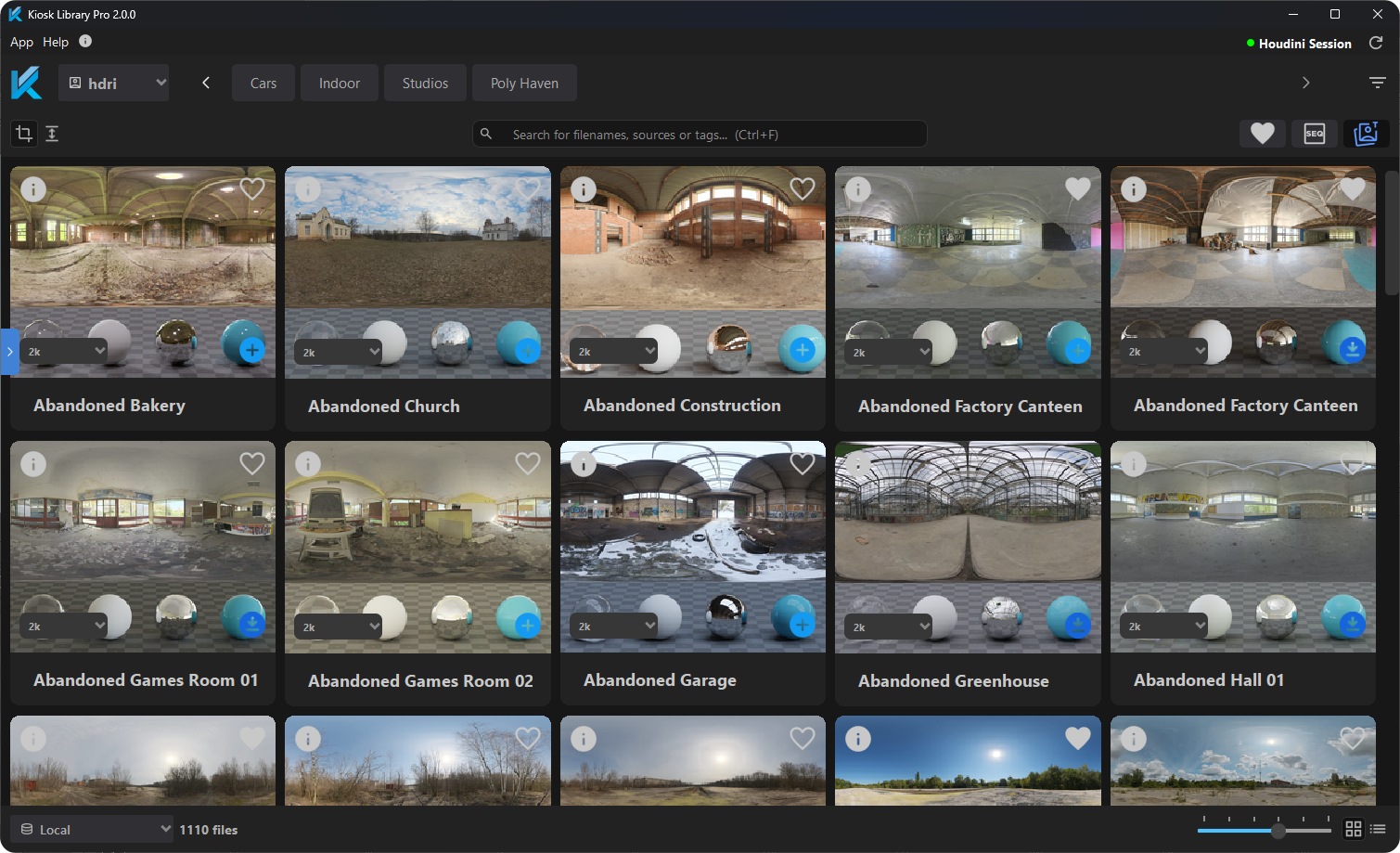Toggle the favorites heart filter

[x=1262, y=134]
